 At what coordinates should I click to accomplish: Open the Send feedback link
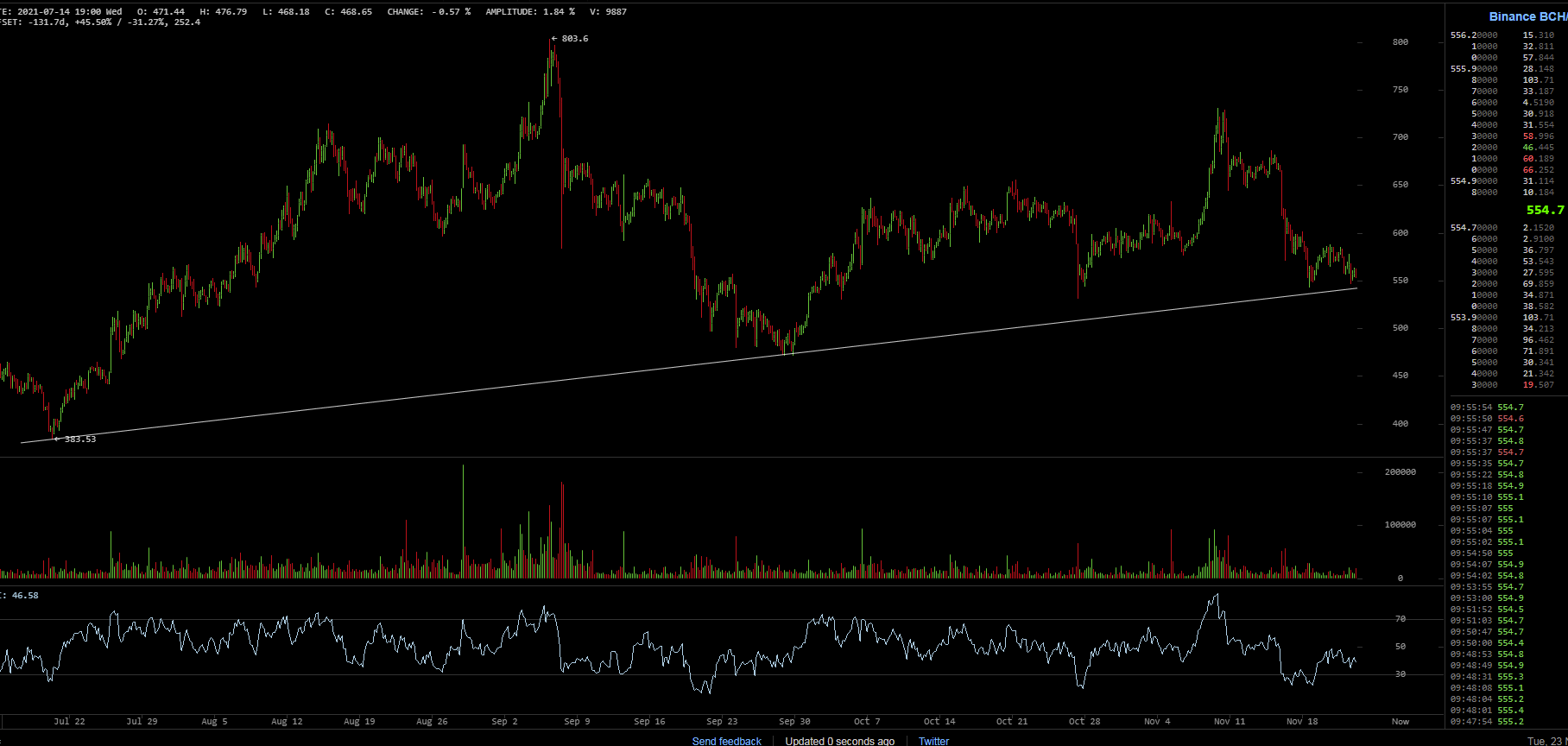tap(726, 741)
